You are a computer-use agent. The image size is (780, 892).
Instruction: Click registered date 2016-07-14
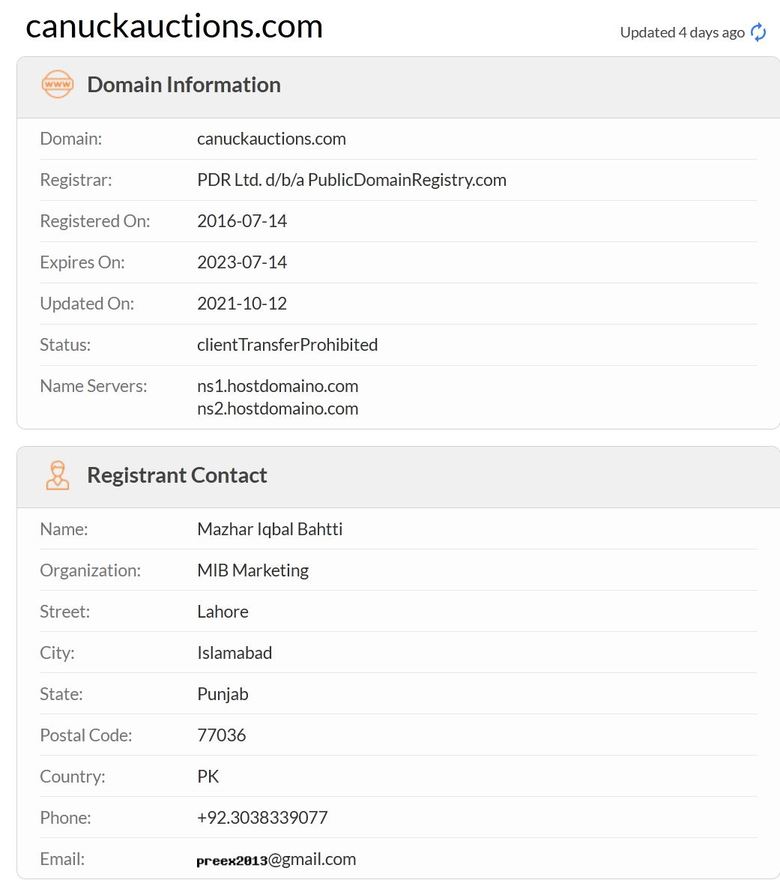[x=242, y=221]
